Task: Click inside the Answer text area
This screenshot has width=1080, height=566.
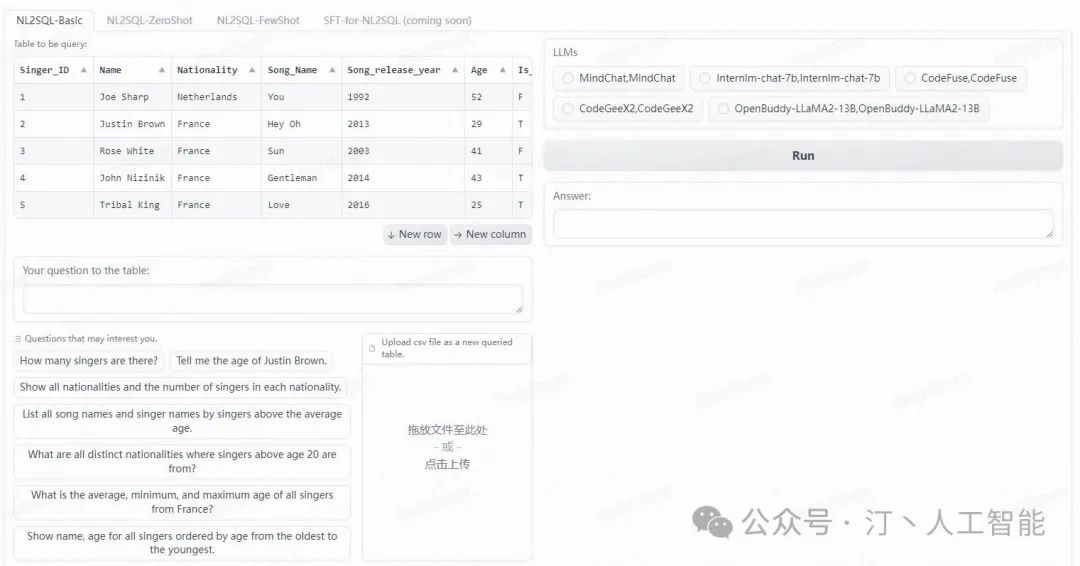Action: coord(803,224)
